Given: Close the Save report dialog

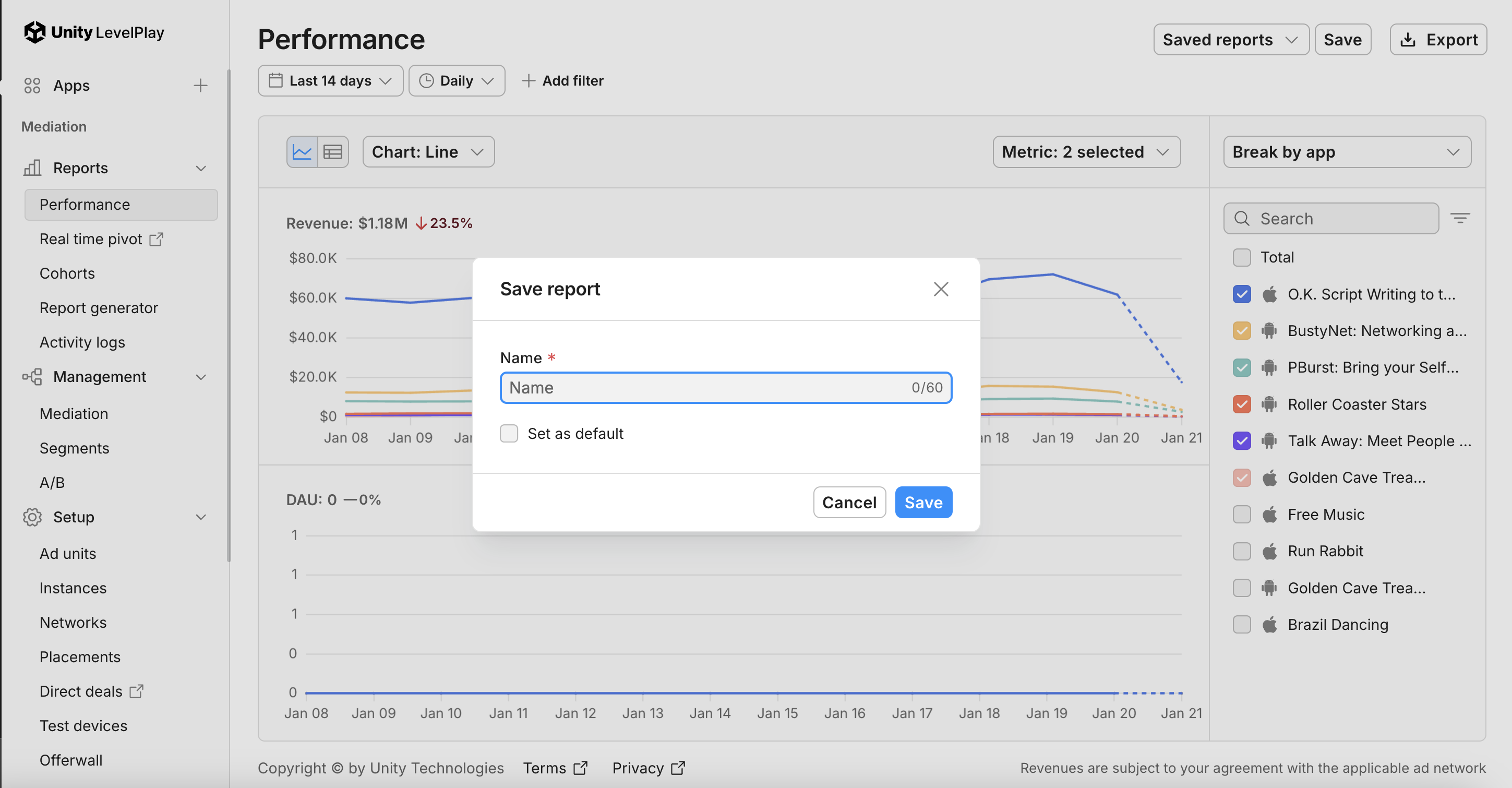Looking at the screenshot, I should click(941, 289).
